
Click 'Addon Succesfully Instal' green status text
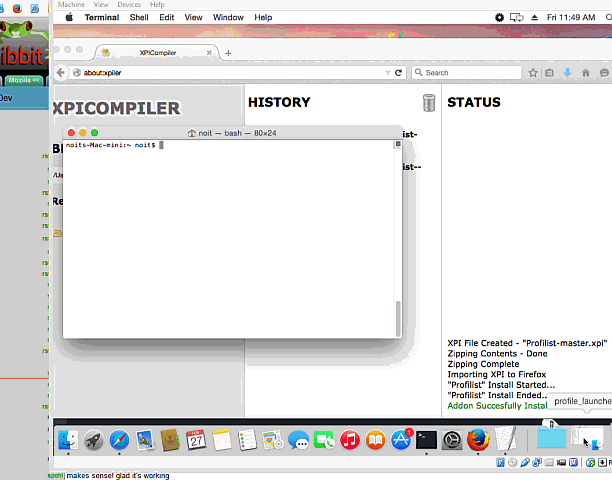click(x=497, y=406)
